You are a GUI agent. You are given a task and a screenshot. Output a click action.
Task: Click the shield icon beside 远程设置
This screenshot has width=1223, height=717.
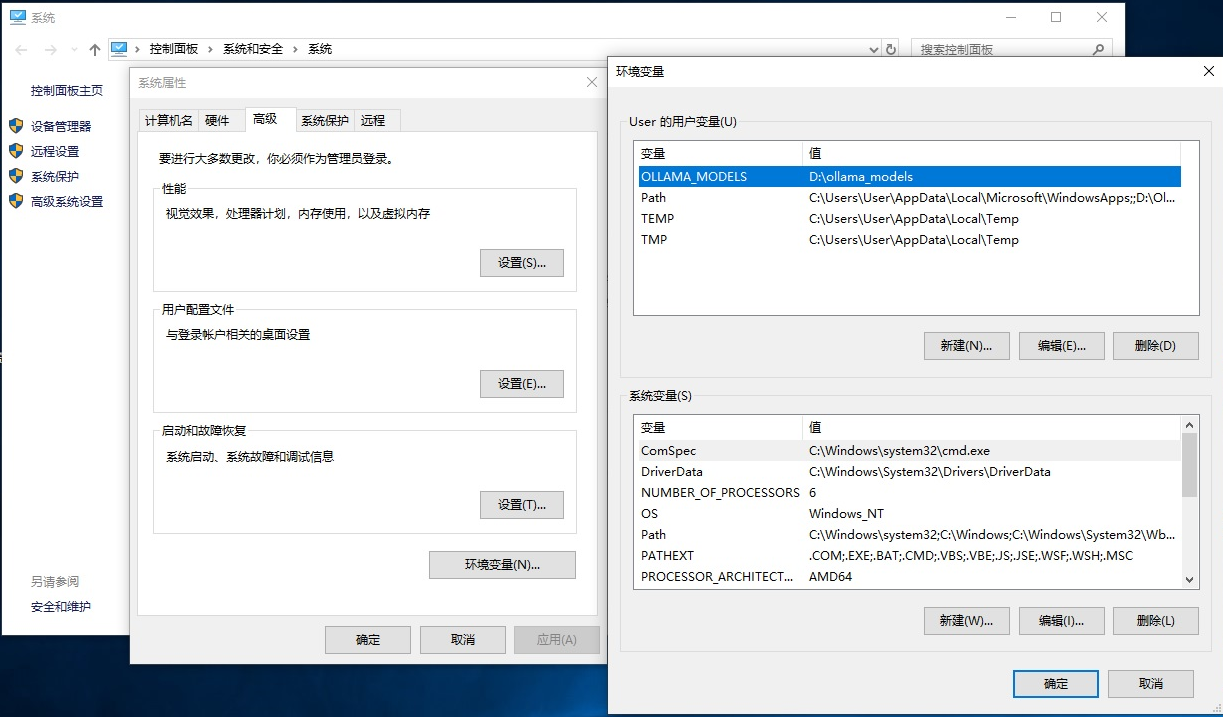(x=16, y=151)
